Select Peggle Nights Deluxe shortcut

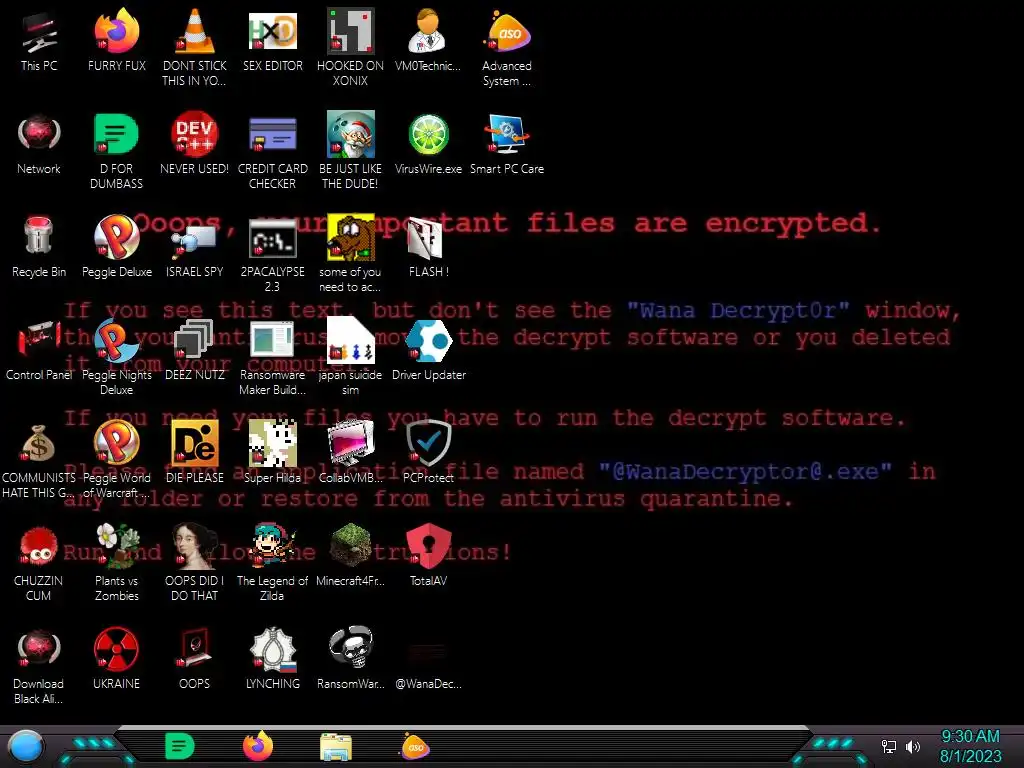[x=117, y=358]
